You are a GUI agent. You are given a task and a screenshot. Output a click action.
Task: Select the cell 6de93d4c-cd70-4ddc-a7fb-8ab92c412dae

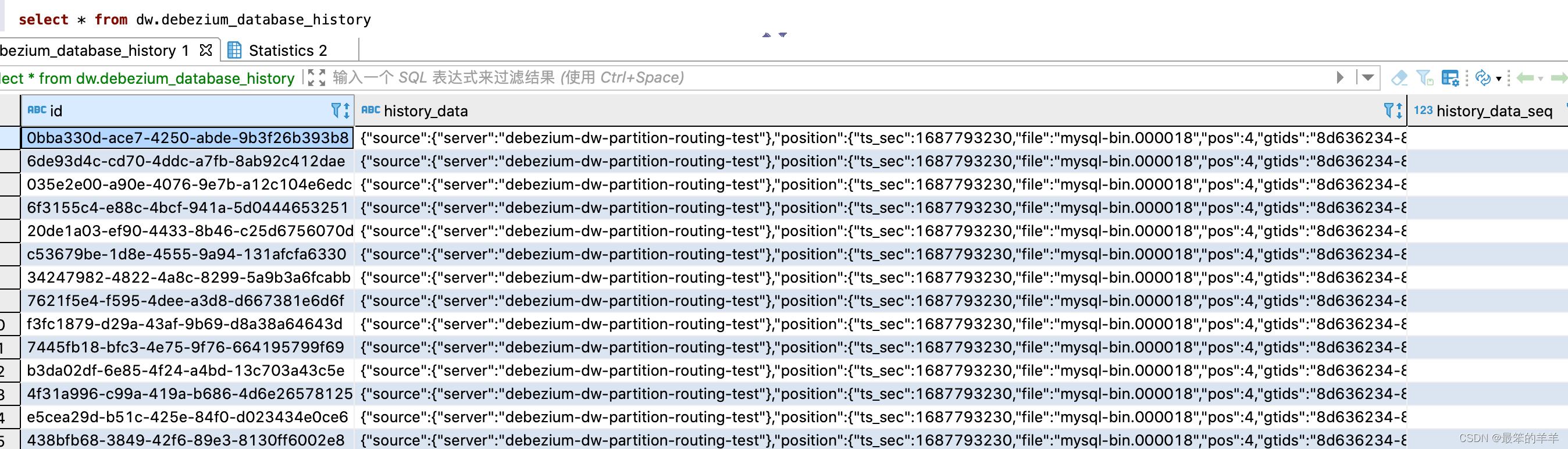(x=187, y=161)
